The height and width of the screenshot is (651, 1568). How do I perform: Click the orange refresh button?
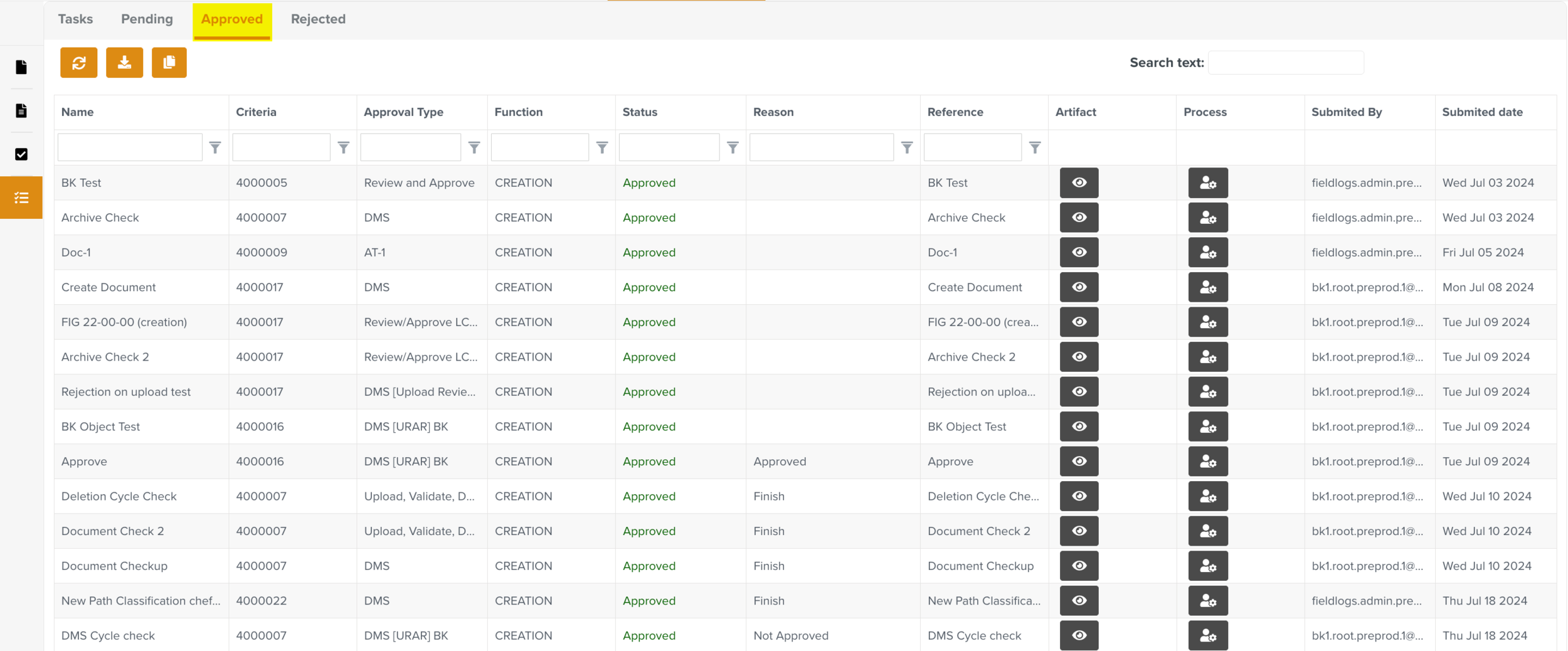[x=79, y=63]
